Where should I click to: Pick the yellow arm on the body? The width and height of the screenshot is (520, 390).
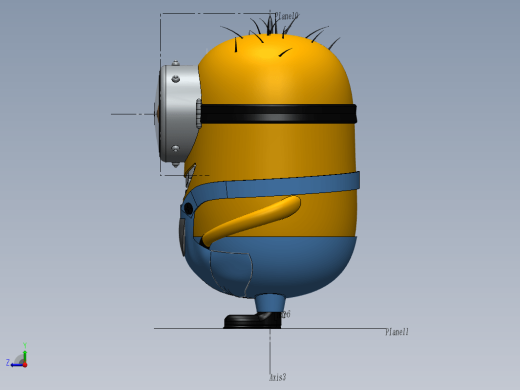pyautogui.click(x=251, y=220)
